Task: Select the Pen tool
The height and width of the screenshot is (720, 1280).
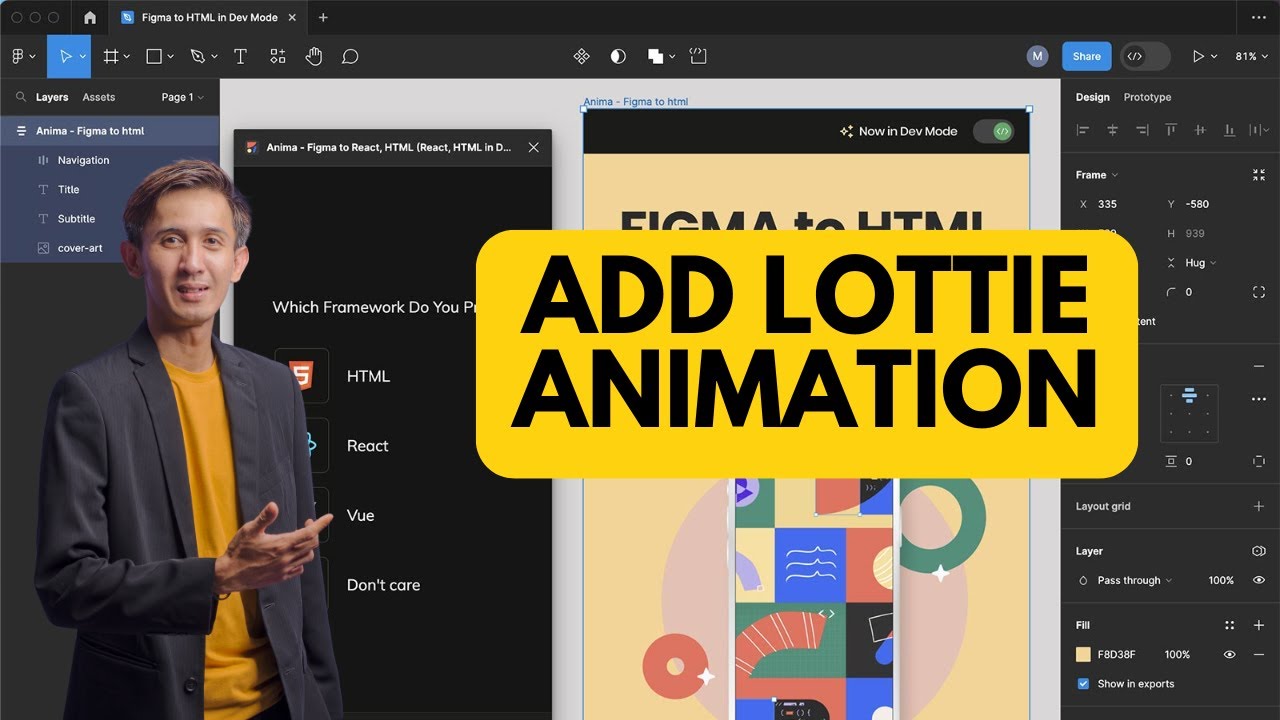Action: pos(197,57)
